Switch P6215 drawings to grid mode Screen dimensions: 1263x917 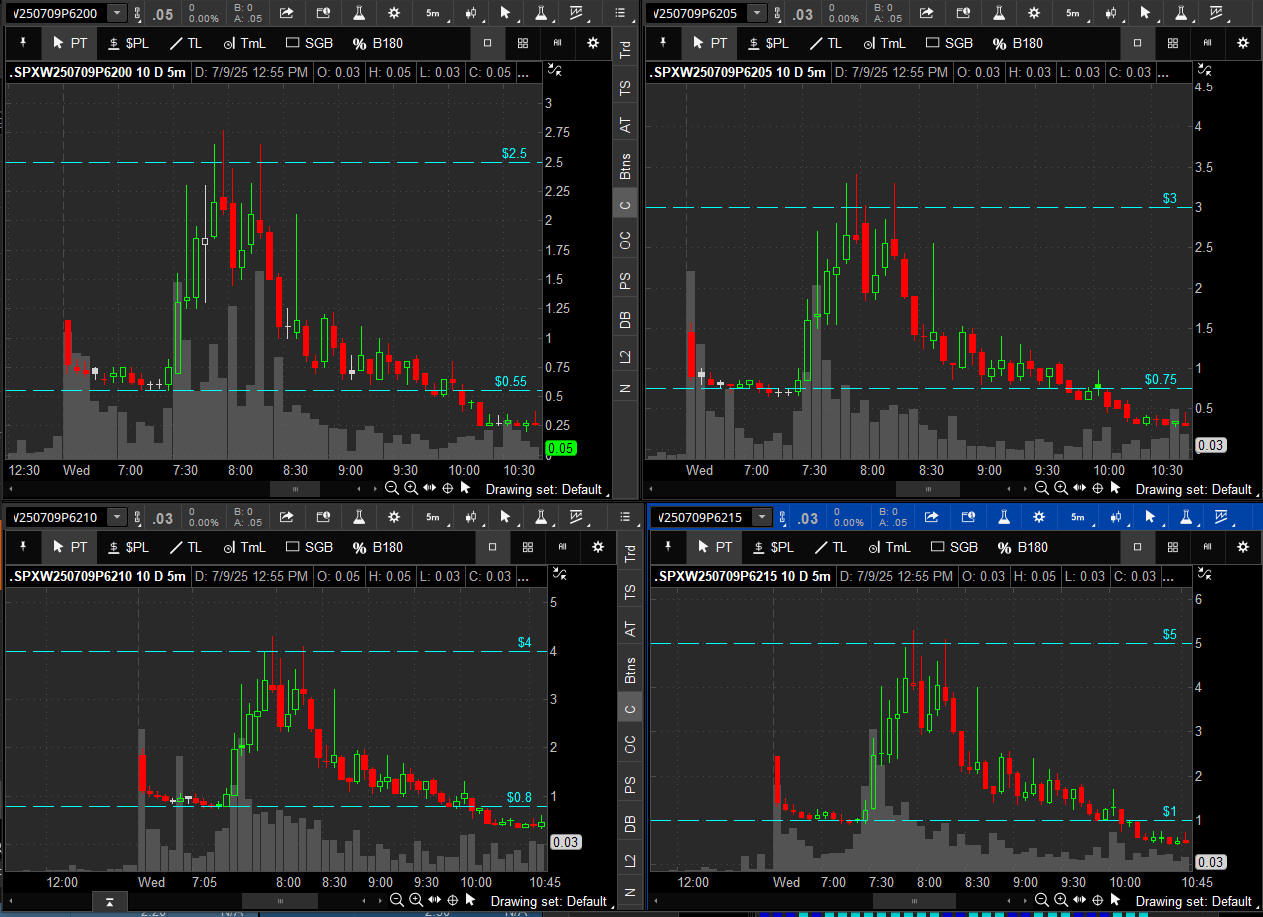(x=1173, y=547)
